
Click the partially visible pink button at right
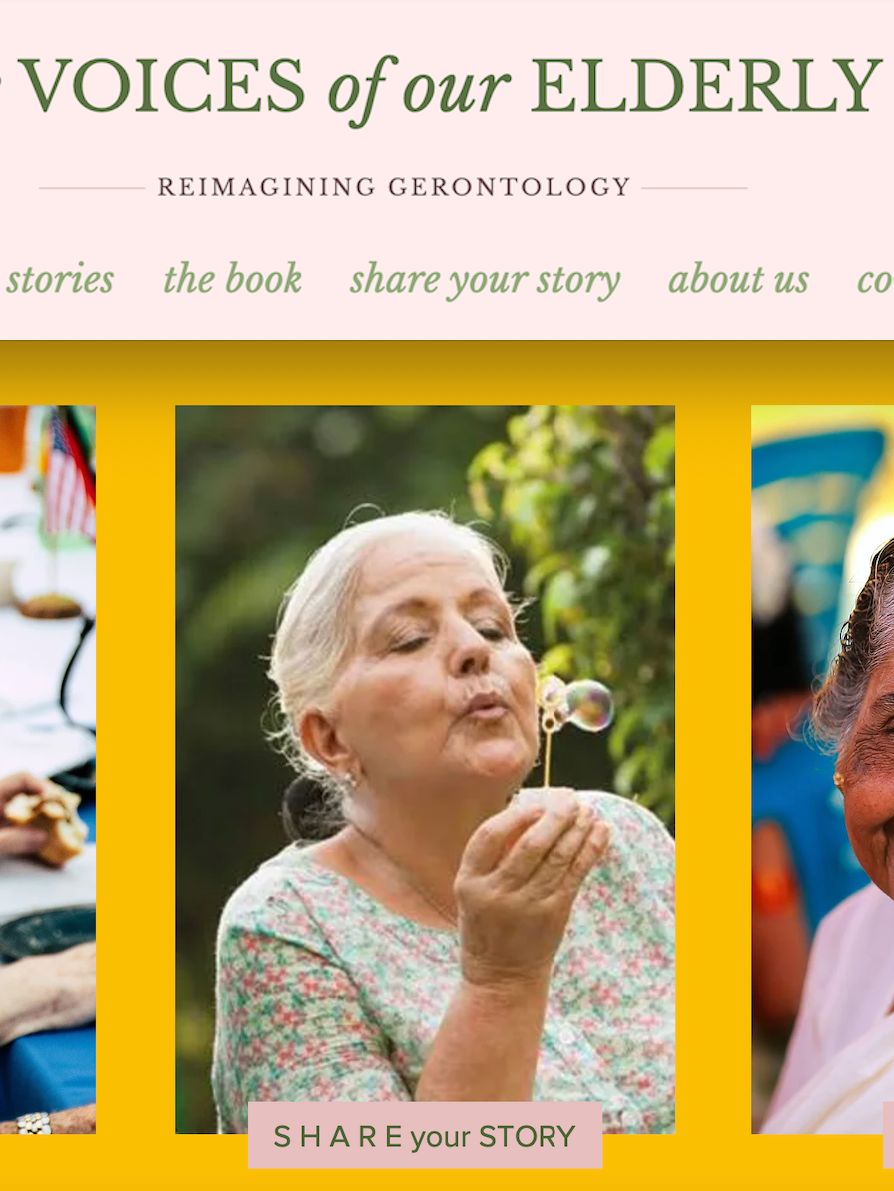click(x=889, y=1136)
